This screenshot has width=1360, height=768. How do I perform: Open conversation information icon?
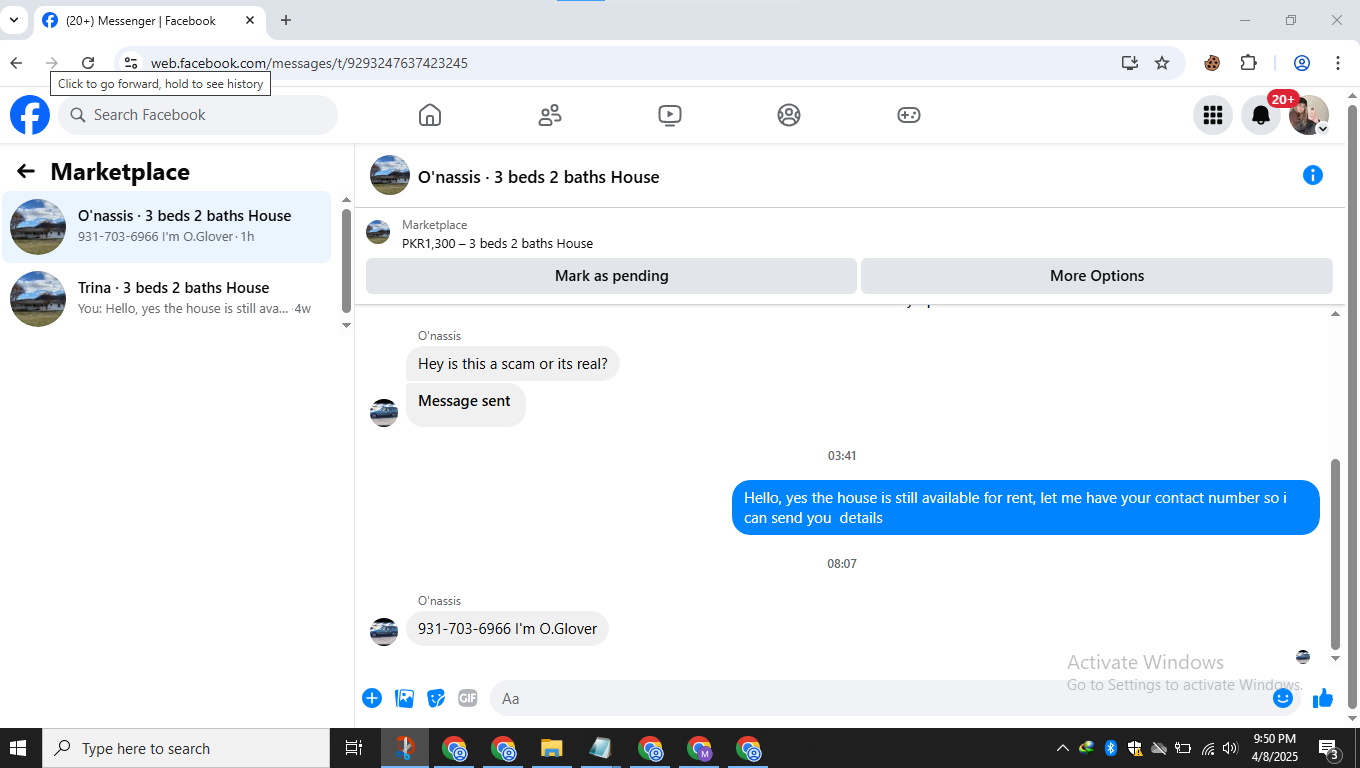click(x=1313, y=175)
